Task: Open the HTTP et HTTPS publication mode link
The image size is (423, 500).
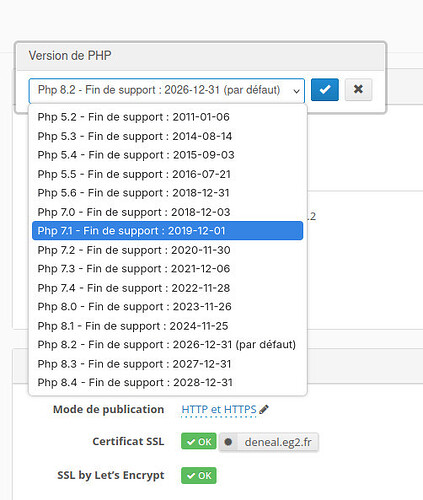Action: pos(219,409)
